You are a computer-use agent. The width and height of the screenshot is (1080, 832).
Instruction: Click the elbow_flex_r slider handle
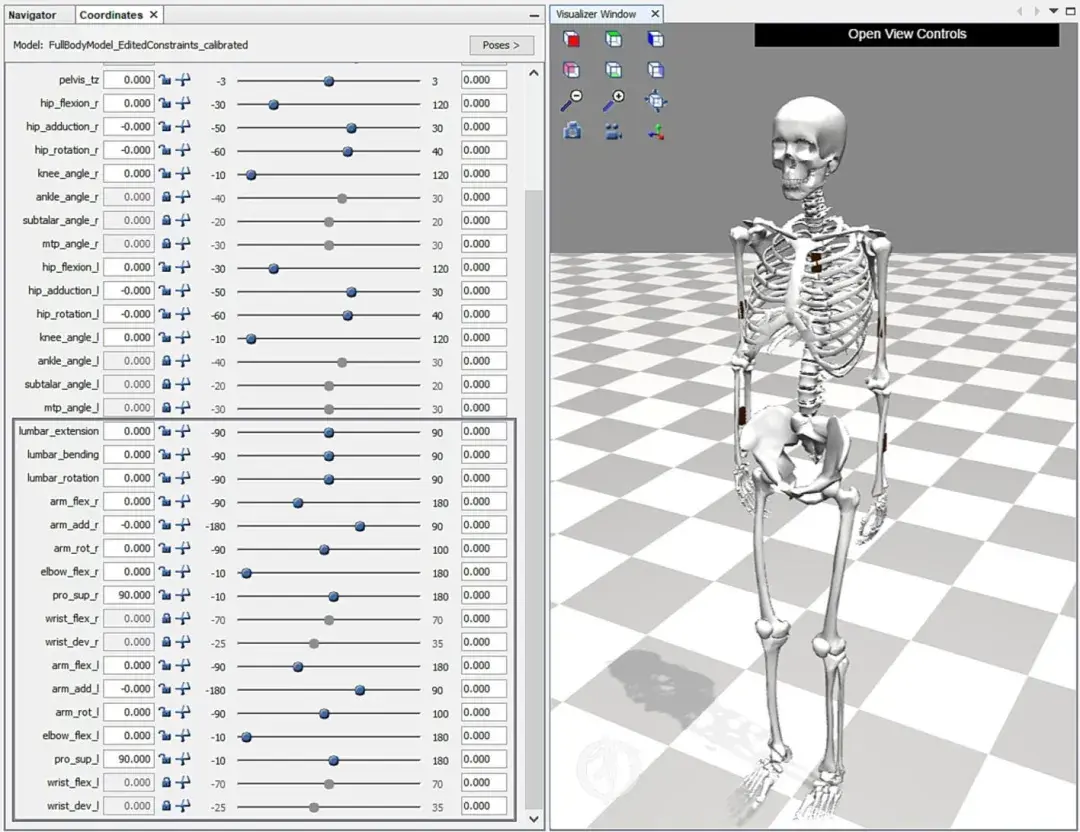coord(246,573)
